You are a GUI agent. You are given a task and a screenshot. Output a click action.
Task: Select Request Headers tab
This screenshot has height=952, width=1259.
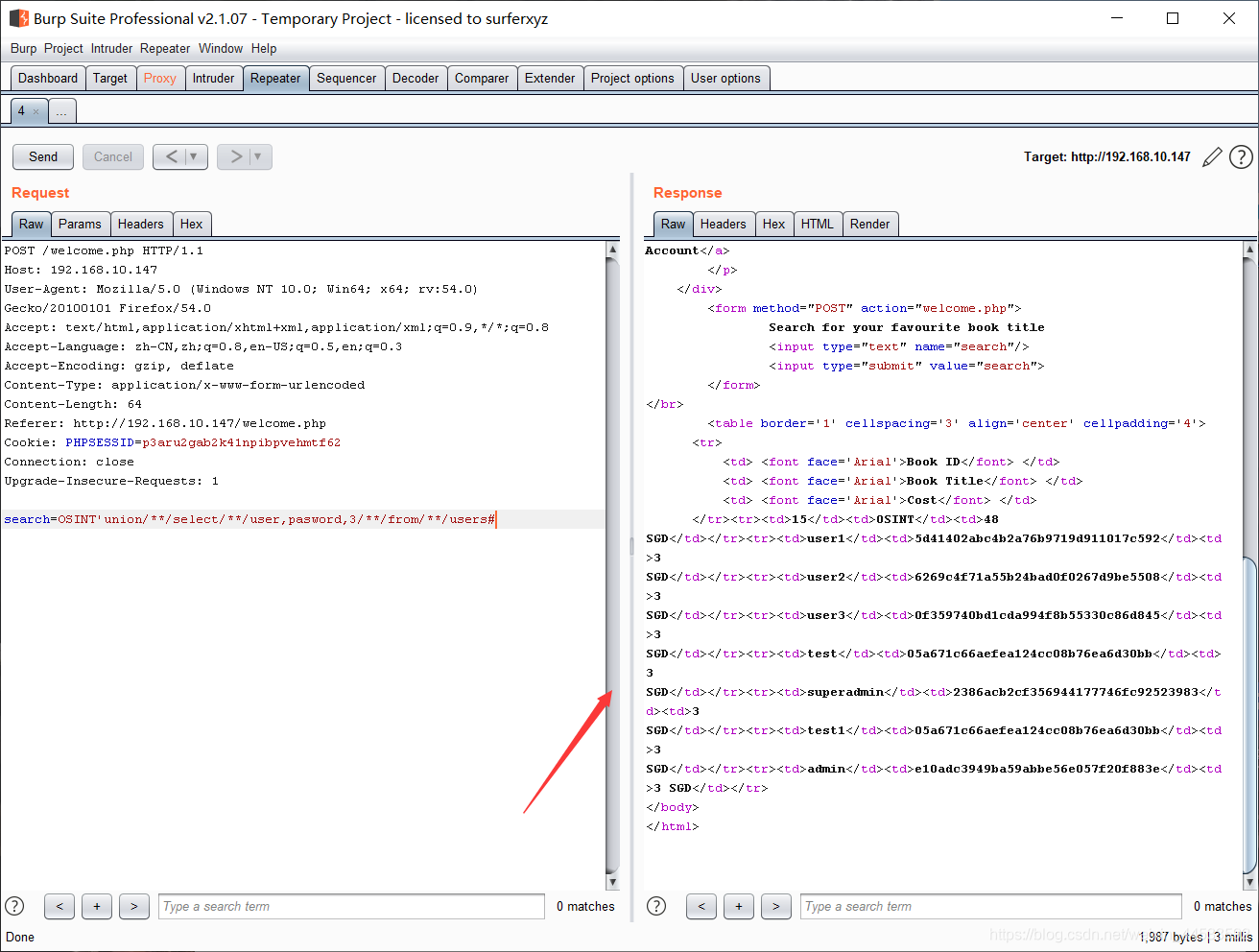141,225
